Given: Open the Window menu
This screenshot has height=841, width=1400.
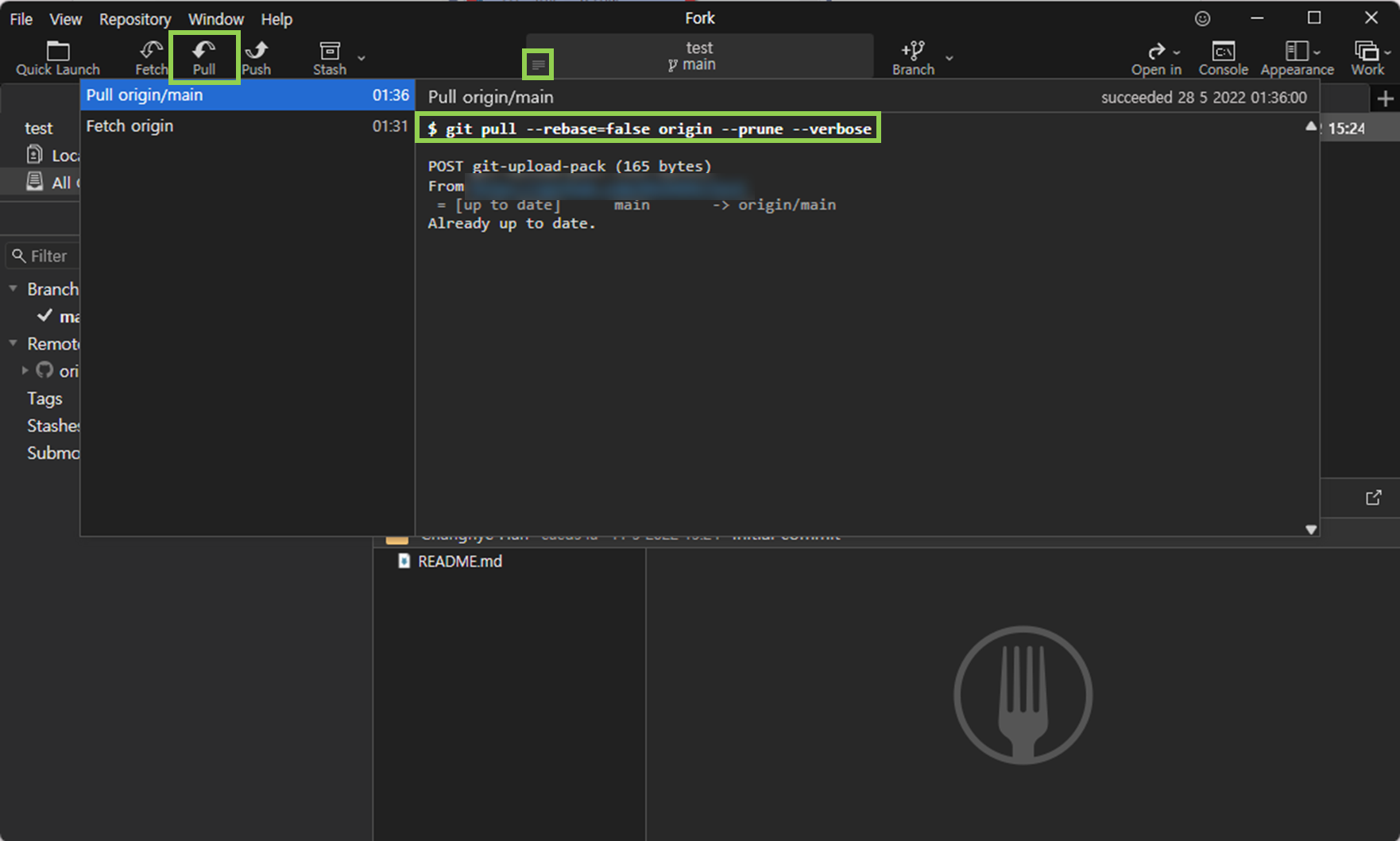Looking at the screenshot, I should pos(216,19).
